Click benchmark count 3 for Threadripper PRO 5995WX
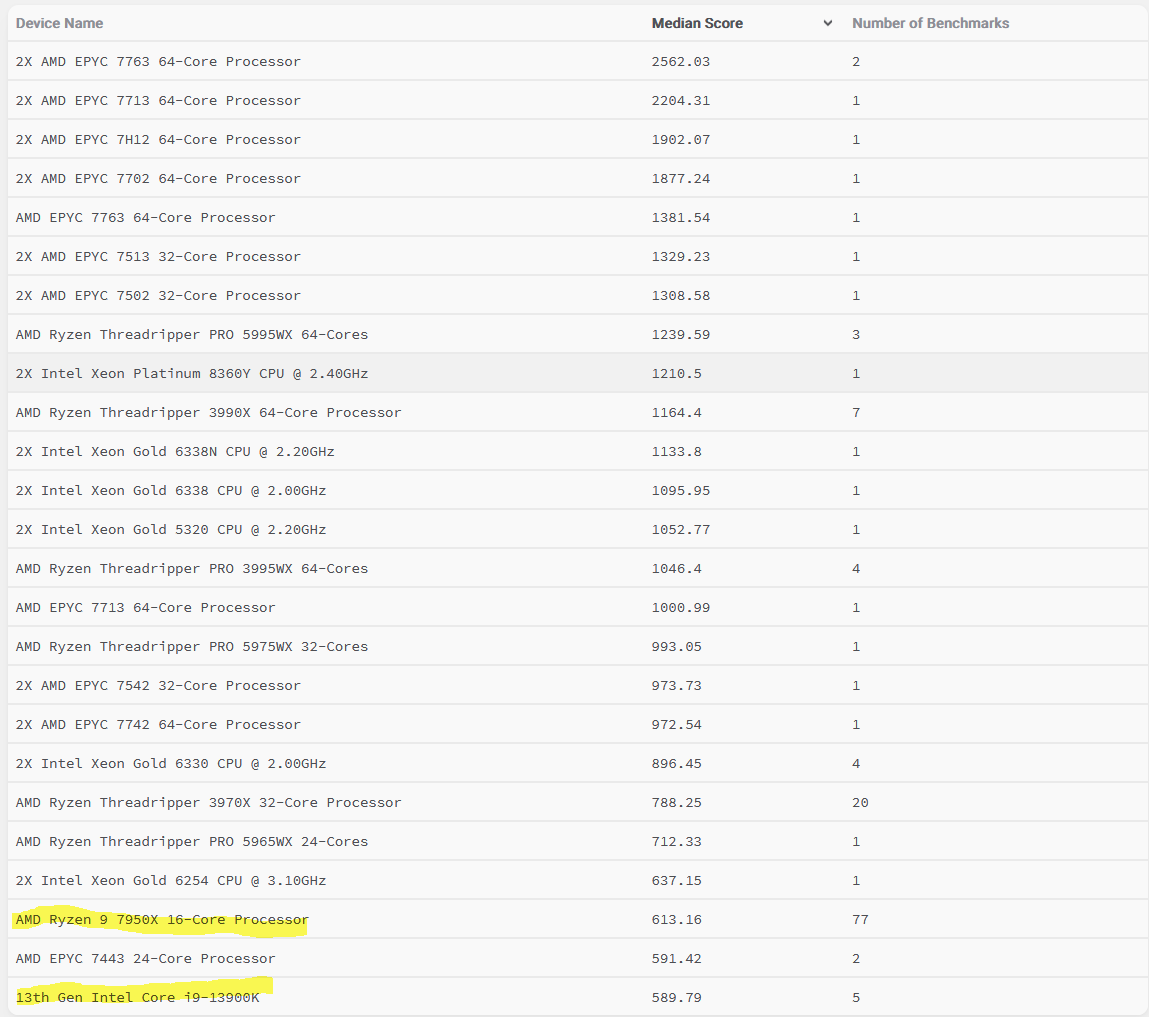 click(x=856, y=335)
